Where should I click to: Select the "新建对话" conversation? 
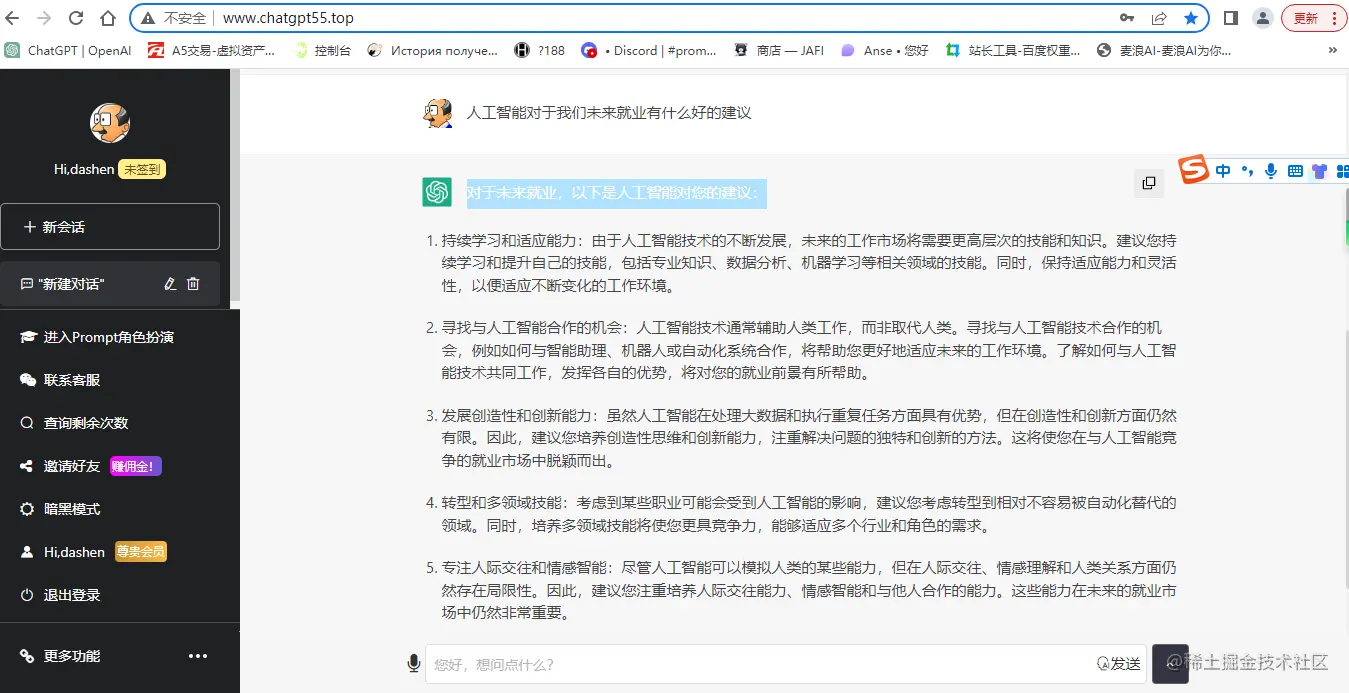click(x=110, y=284)
